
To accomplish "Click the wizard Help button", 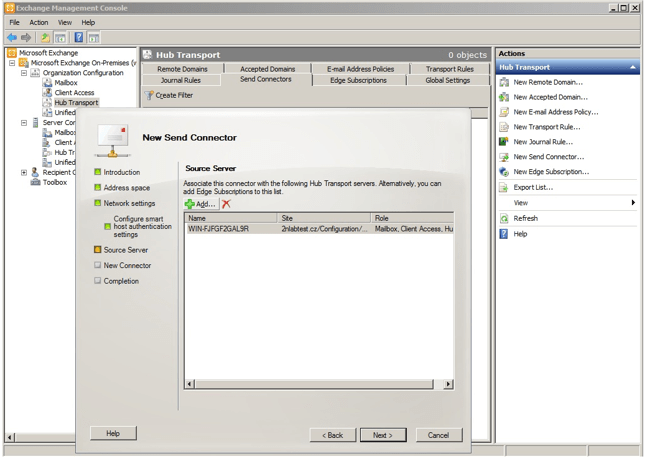I will tap(113, 433).
